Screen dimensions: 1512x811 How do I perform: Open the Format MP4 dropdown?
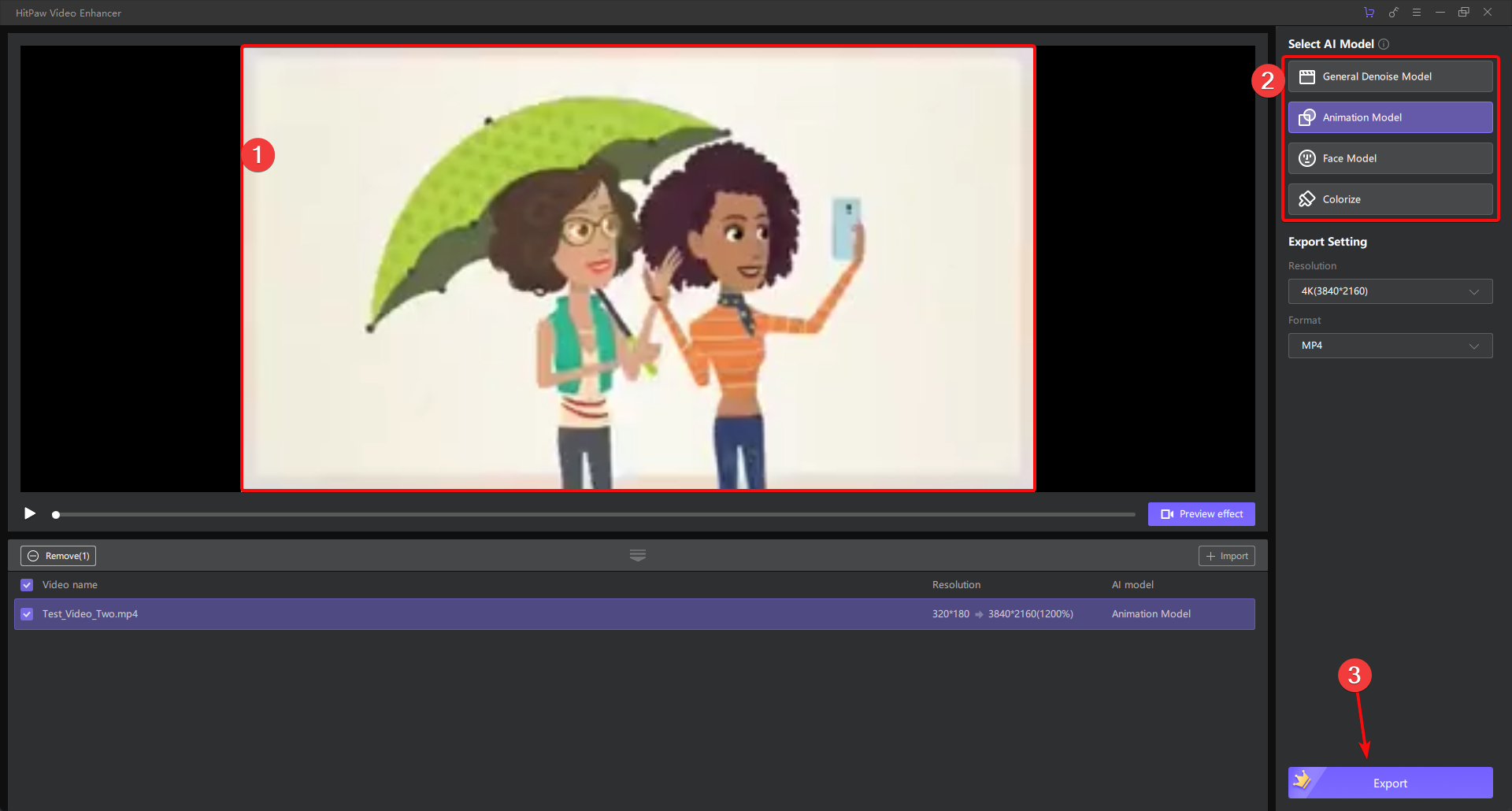click(1390, 346)
